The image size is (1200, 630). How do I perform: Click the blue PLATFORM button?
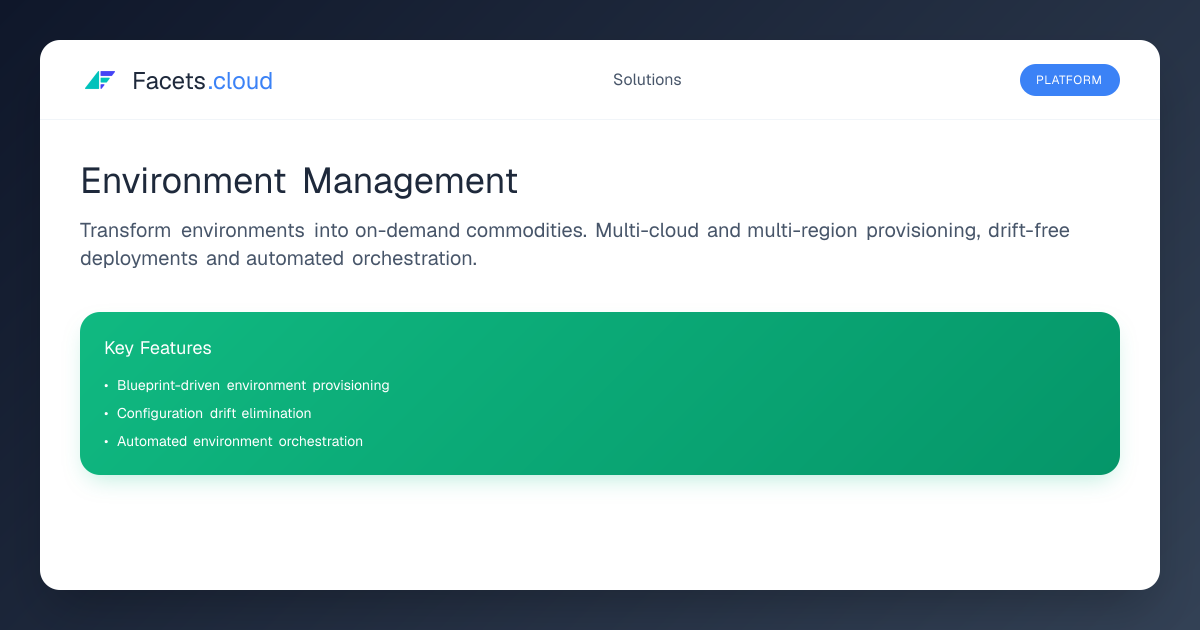click(1069, 80)
